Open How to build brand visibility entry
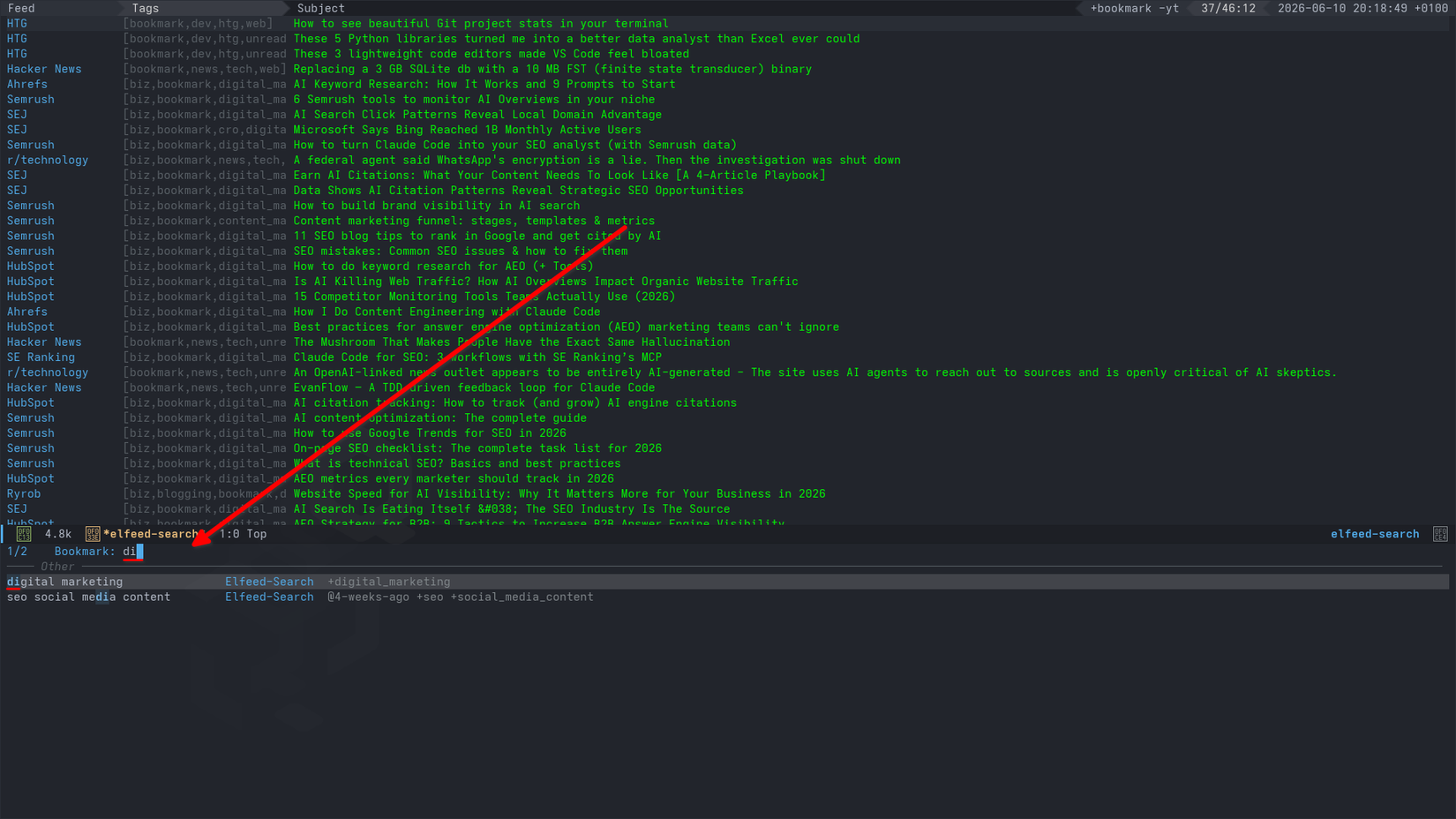Screen dimensions: 1456x819 tap(437, 206)
